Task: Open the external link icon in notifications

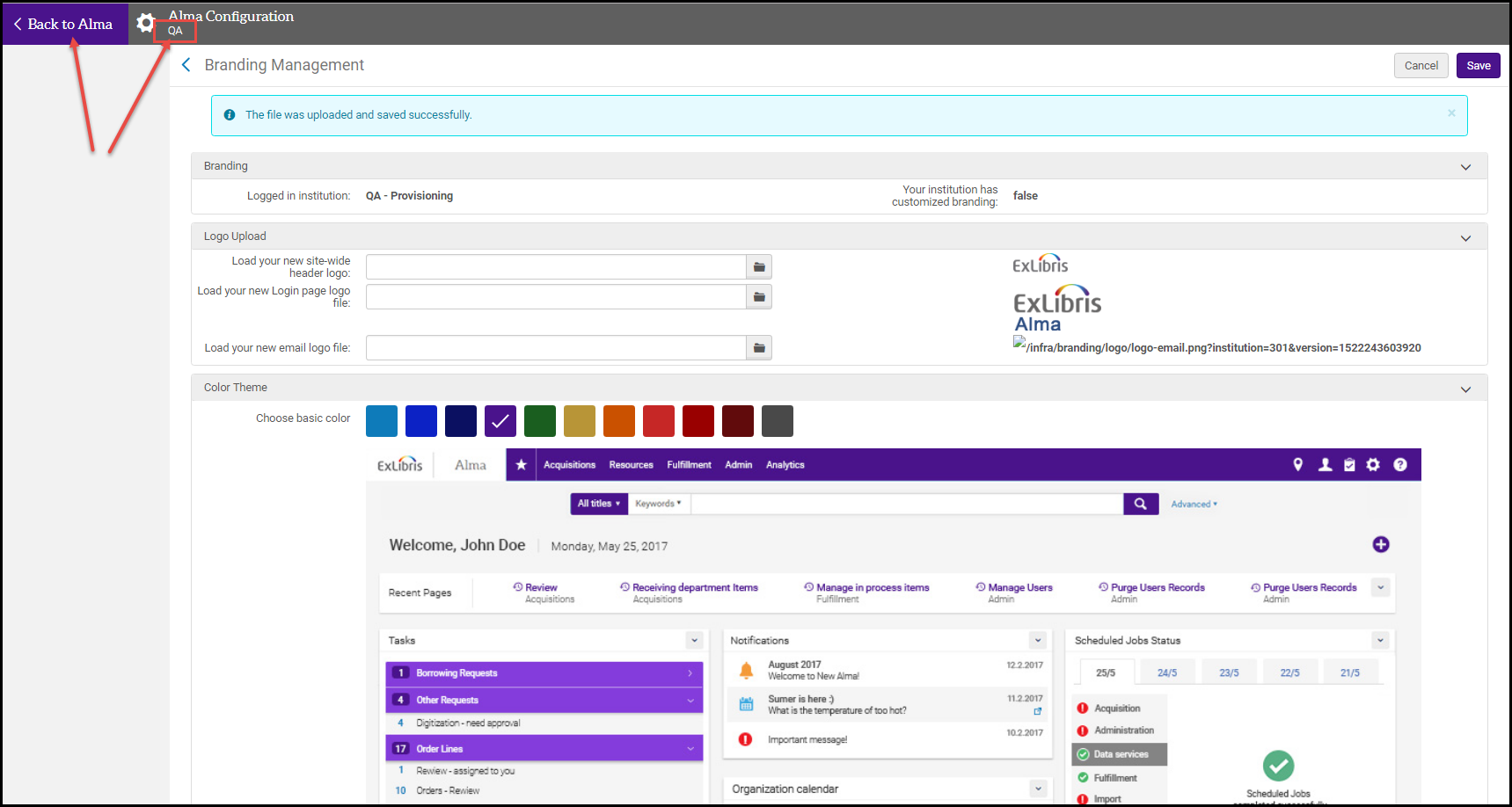Action: point(1038,711)
